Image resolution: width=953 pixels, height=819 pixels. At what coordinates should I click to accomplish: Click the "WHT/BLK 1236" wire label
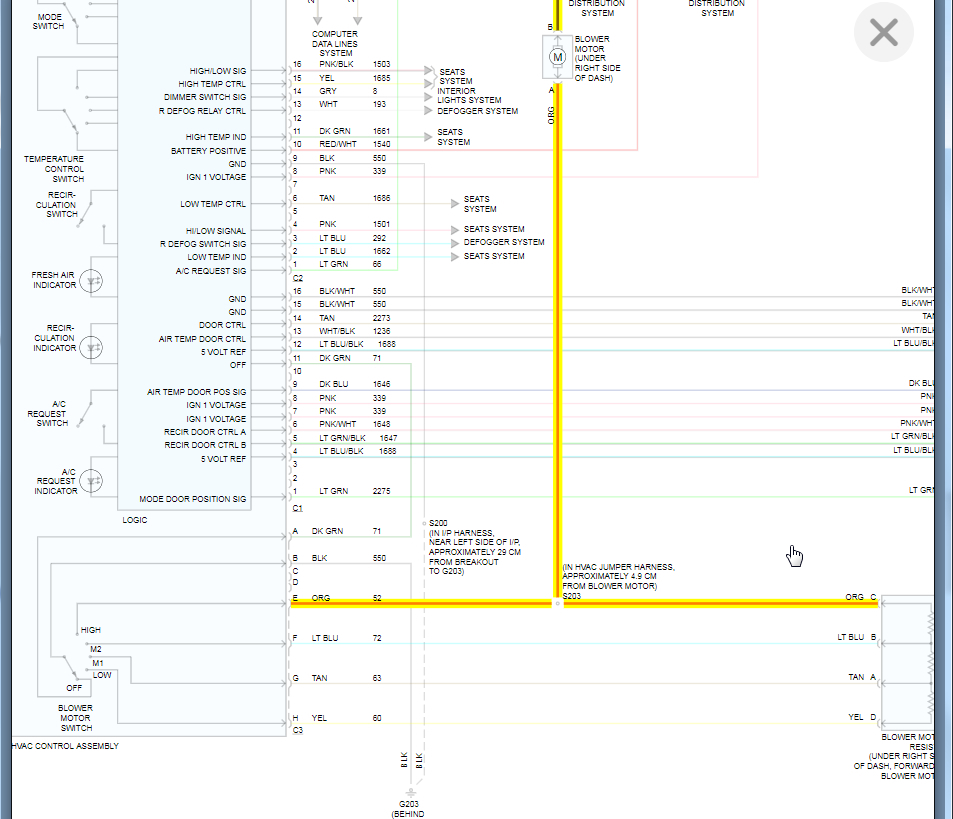click(354, 331)
